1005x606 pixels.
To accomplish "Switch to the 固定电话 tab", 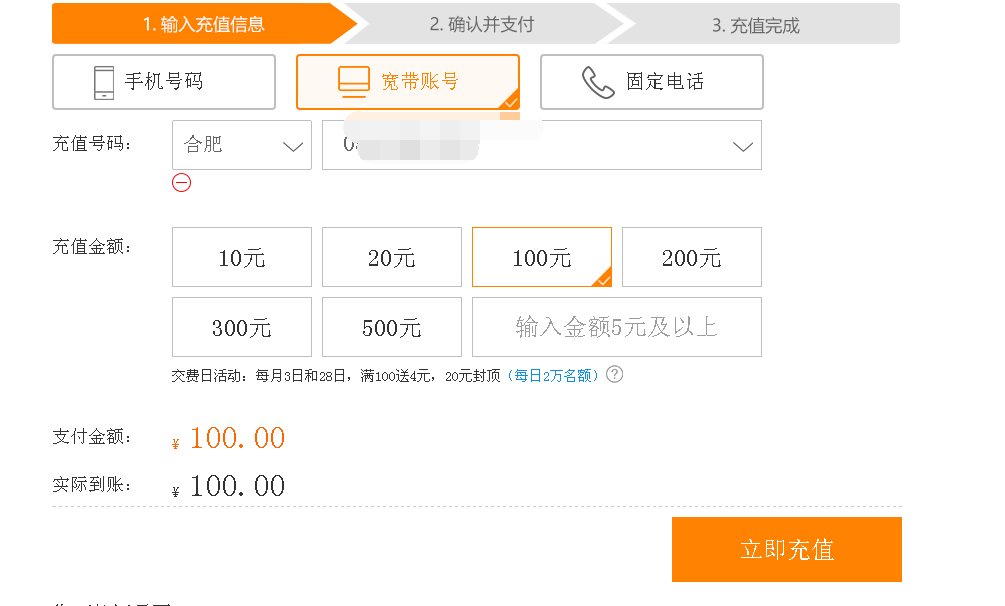I will [650, 82].
